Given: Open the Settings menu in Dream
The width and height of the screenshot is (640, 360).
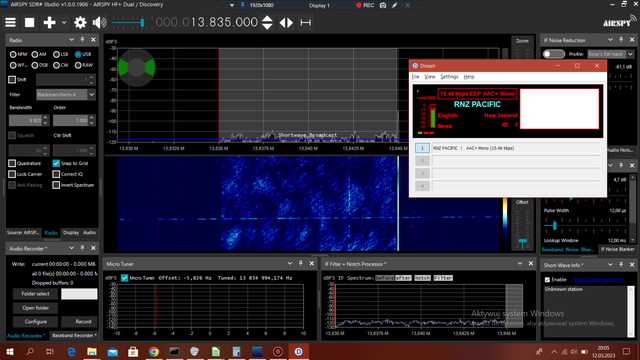Looking at the screenshot, I should tap(449, 77).
